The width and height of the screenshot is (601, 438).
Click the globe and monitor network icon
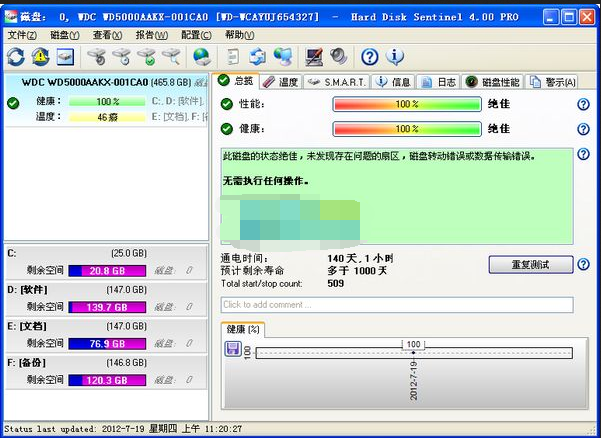(283, 57)
